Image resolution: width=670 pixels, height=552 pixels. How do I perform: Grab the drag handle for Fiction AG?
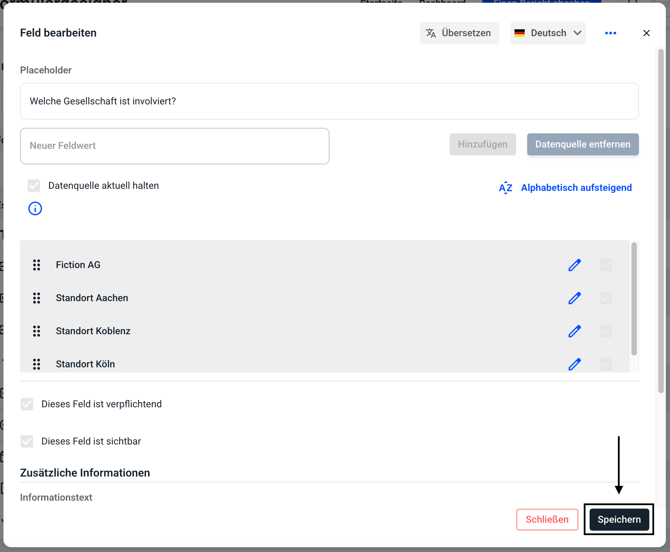37,265
